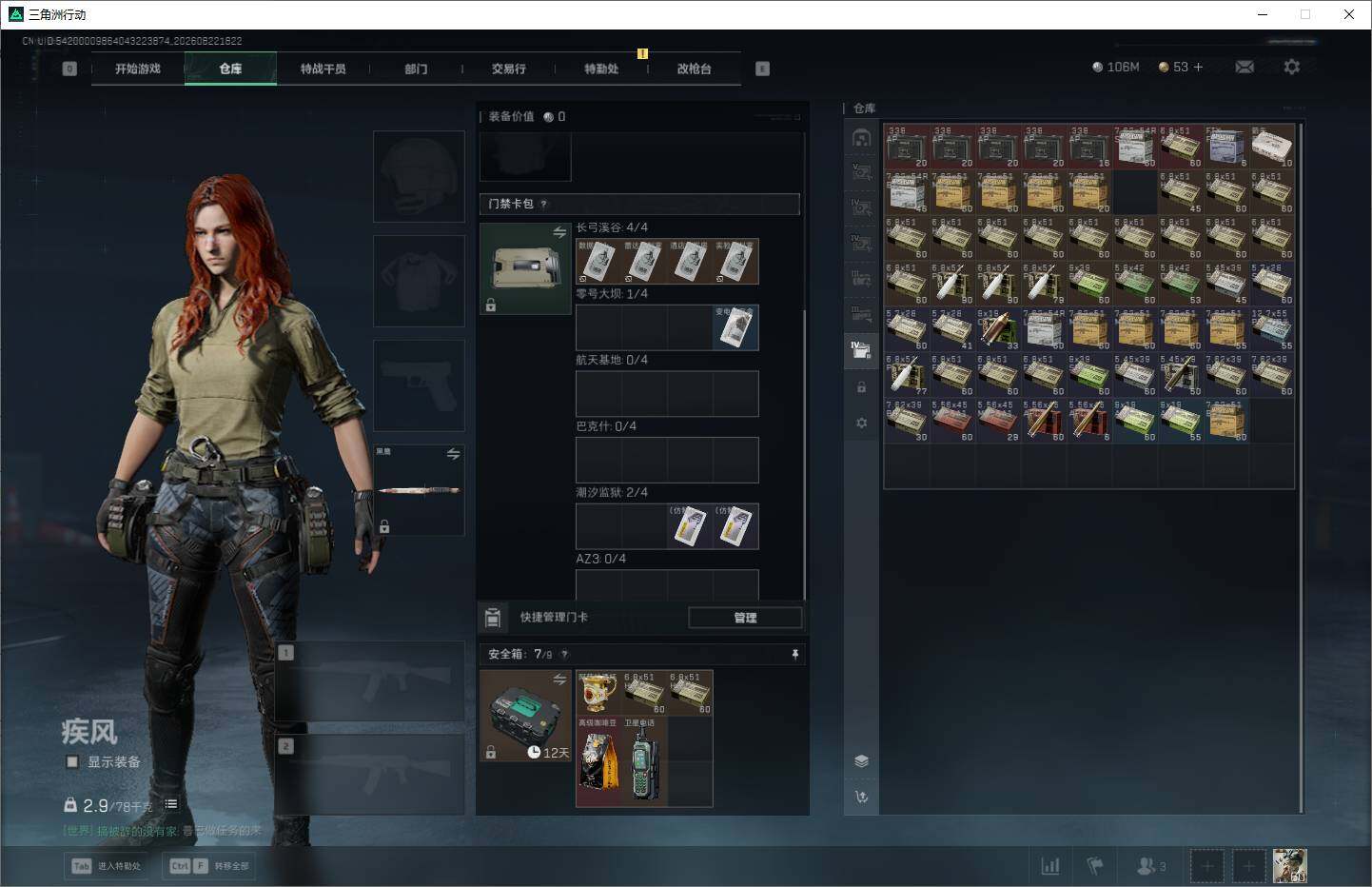Click the statistics bar chart icon

pyautogui.click(x=1050, y=865)
